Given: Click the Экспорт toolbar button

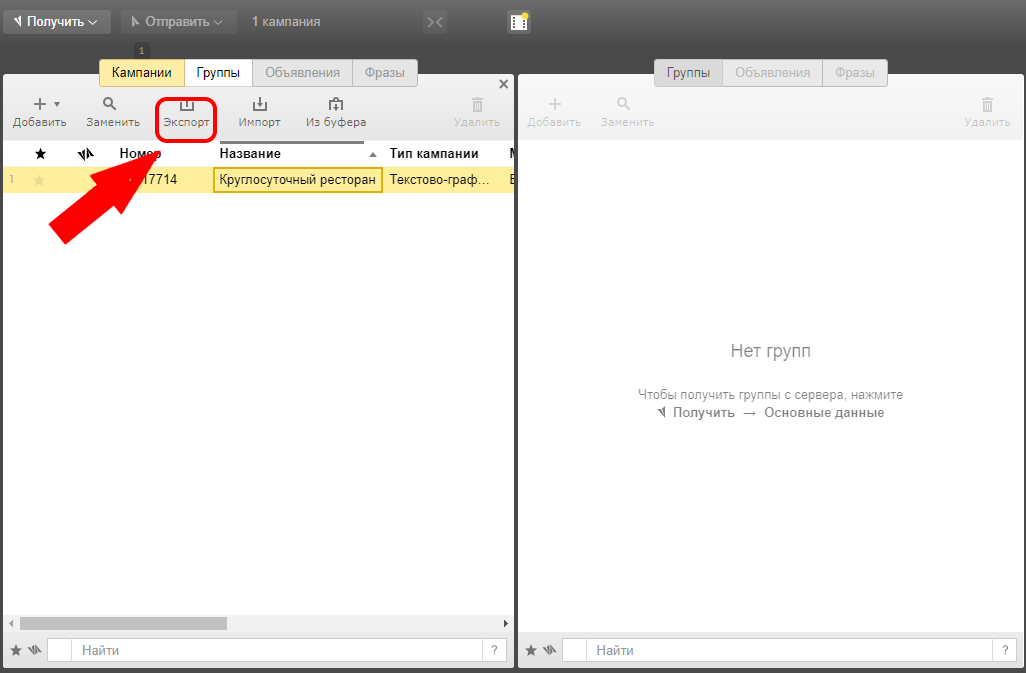Looking at the screenshot, I should pyautogui.click(x=186, y=112).
